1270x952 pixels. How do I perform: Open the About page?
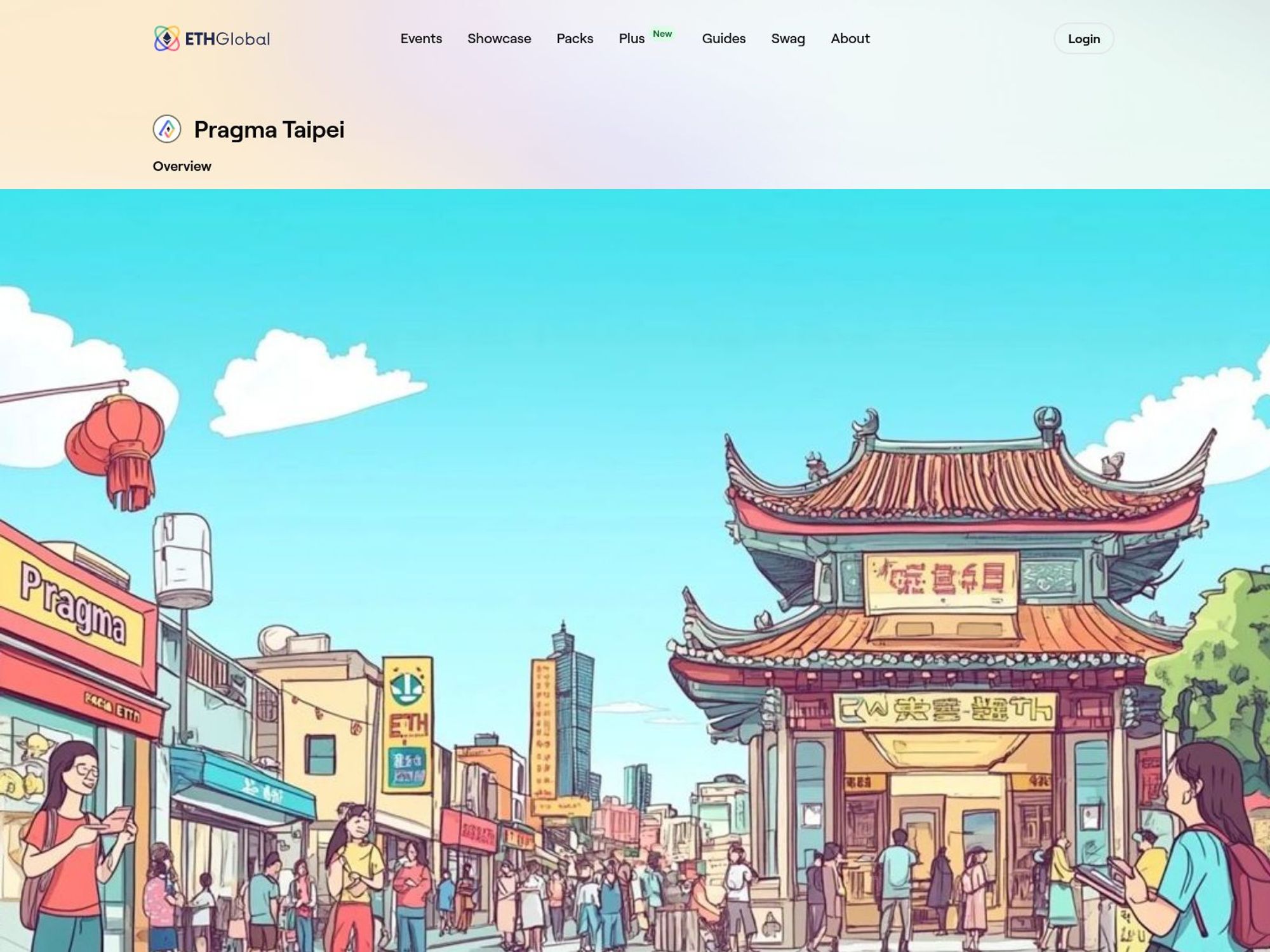coord(850,39)
